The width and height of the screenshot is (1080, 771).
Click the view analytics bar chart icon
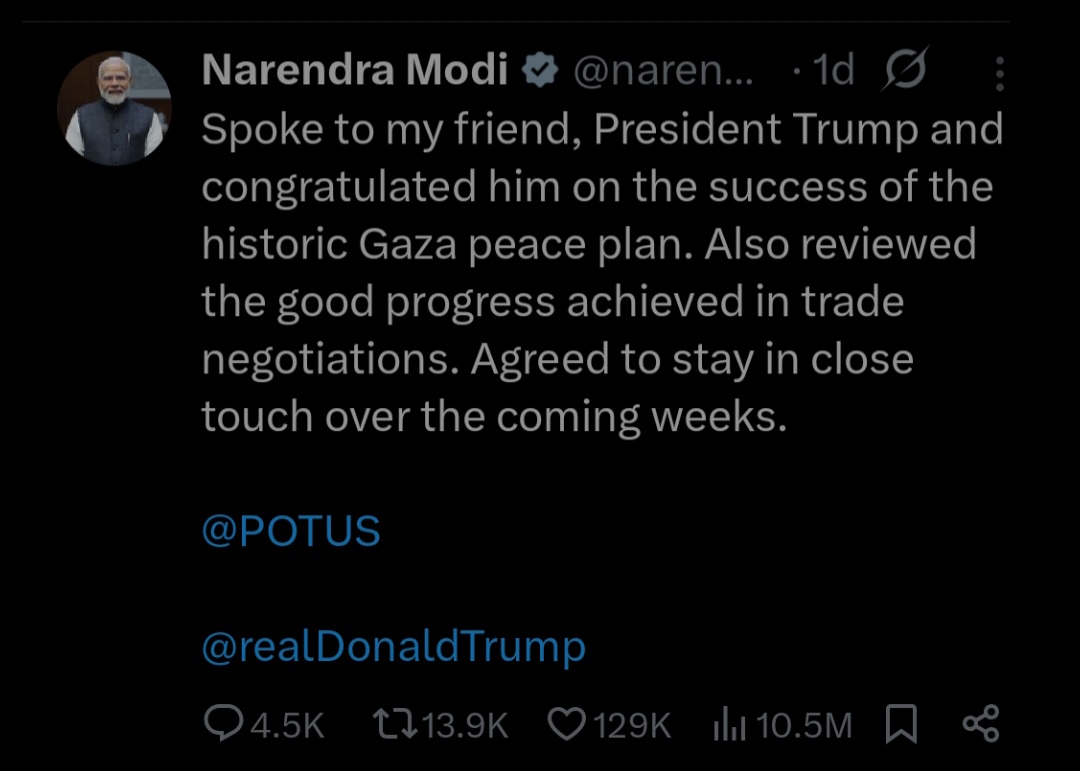pyautogui.click(x=729, y=725)
